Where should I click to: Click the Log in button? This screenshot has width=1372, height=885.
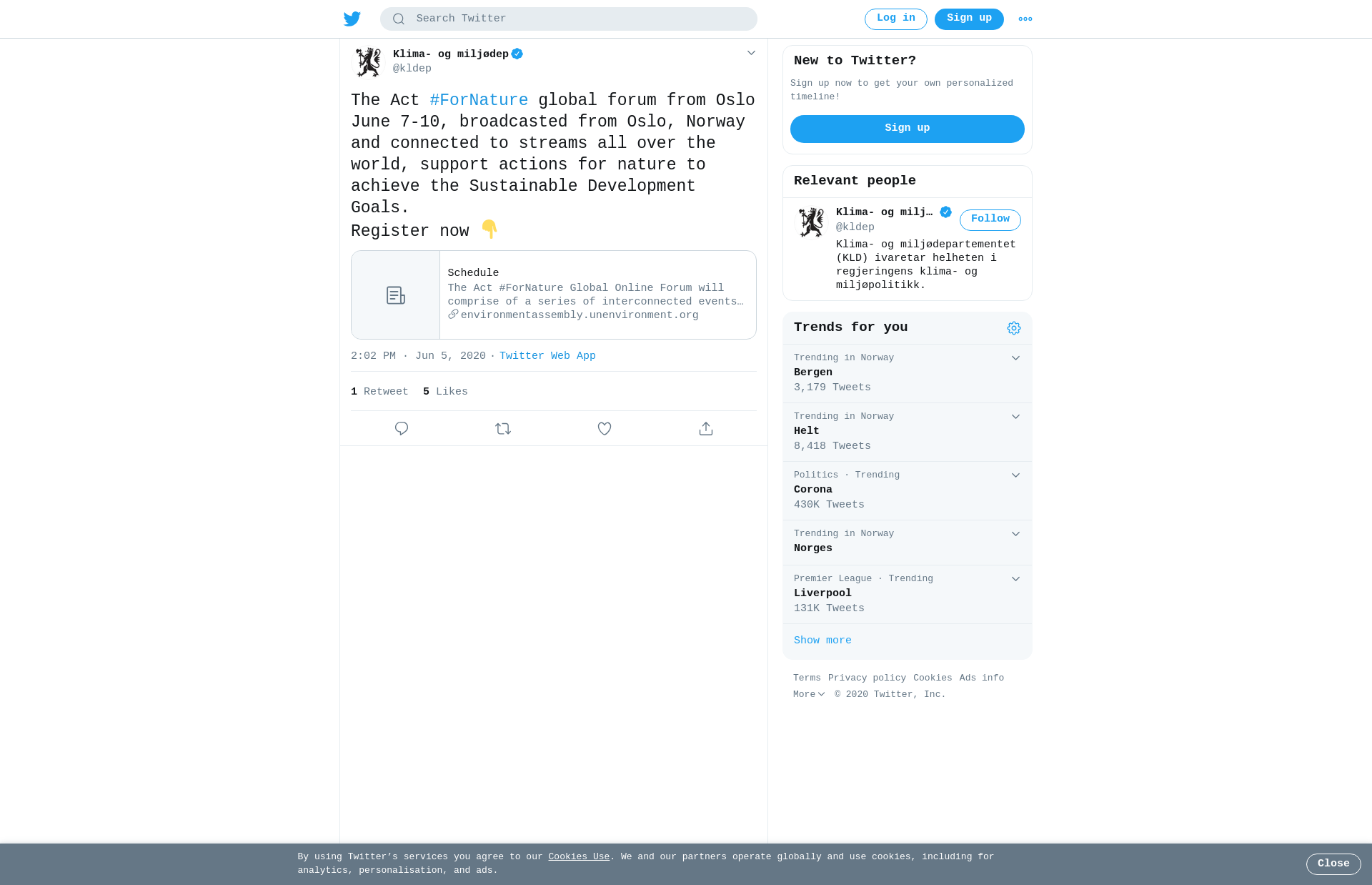point(895,19)
